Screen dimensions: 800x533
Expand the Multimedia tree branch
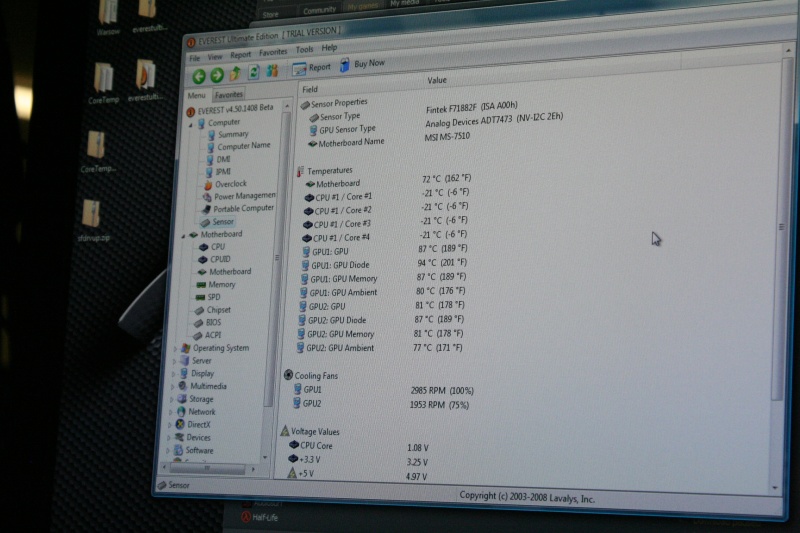click(171, 388)
